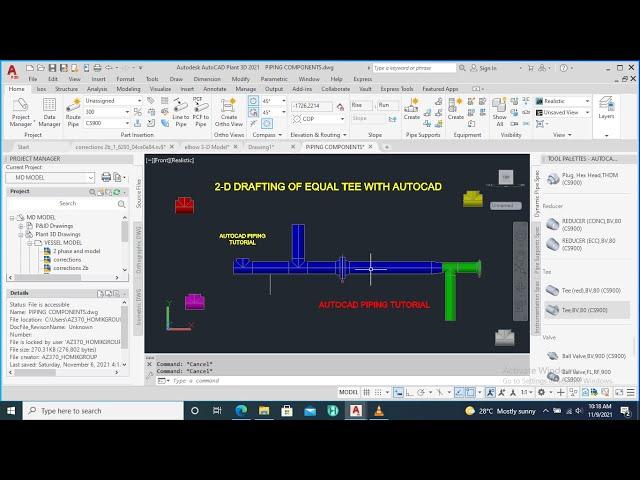This screenshot has height=480, width=640.
Task: Switch to the Structure ribbon tab
Action: [67, 89]
